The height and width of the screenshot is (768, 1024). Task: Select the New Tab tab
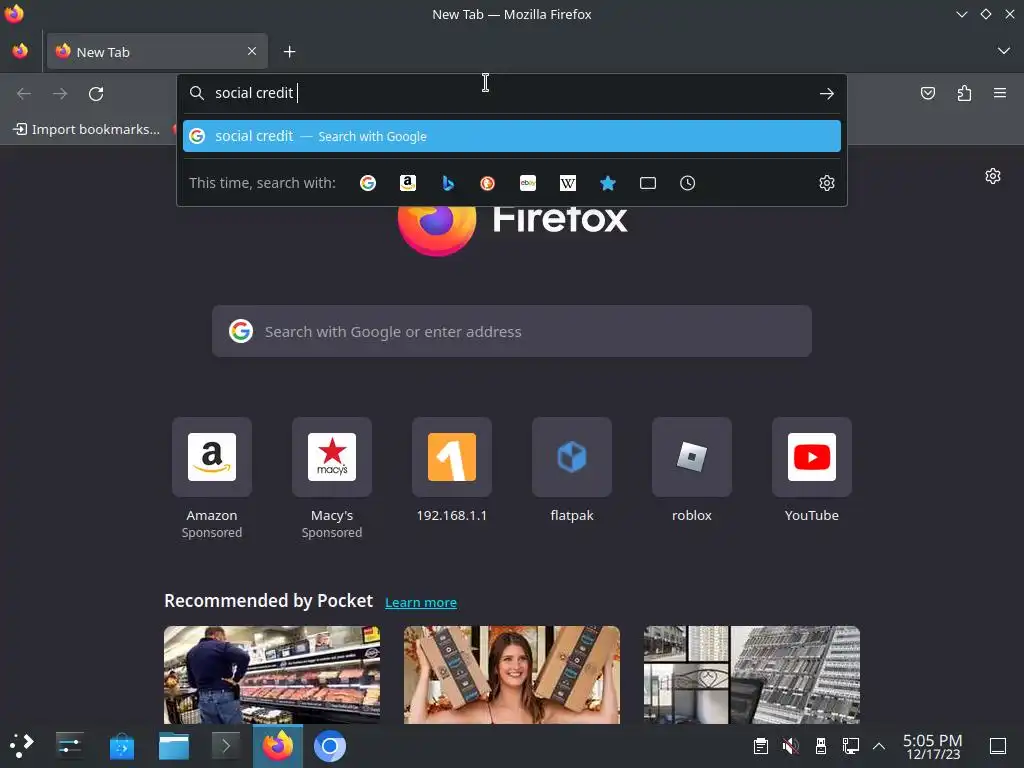[157, 52]
